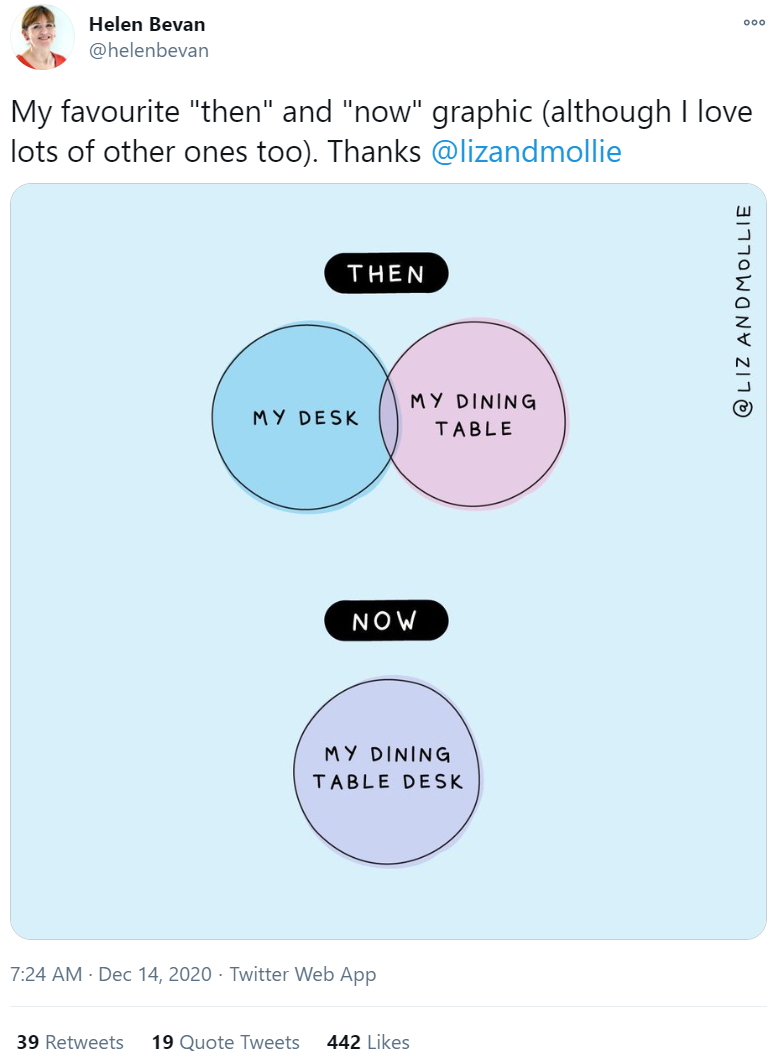Open the Dec 14, 2020 date link
The width and height of the screenshot is (779, 1057).
point(155,974)
